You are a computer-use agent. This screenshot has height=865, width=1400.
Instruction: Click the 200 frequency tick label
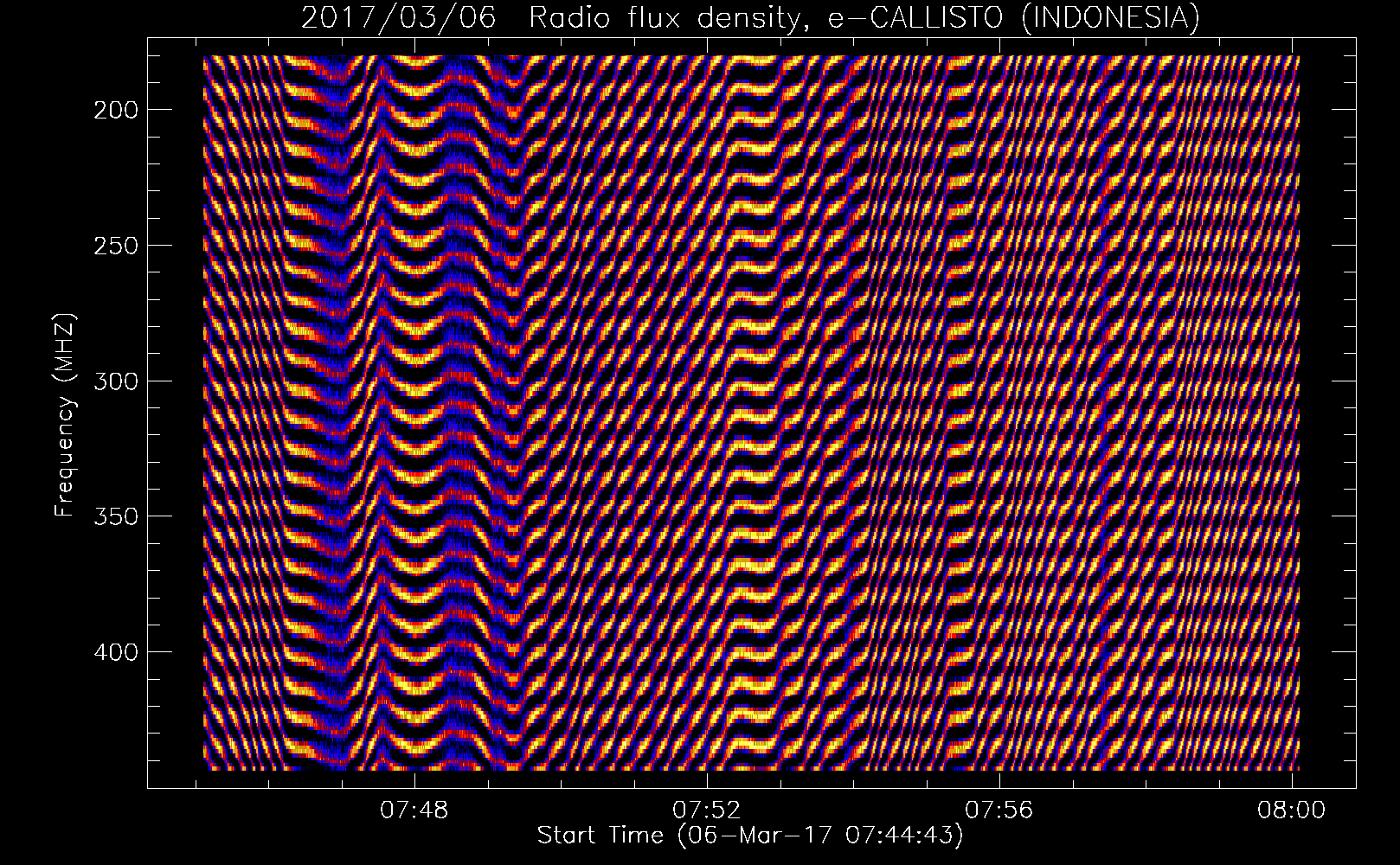tap(115, 110)
